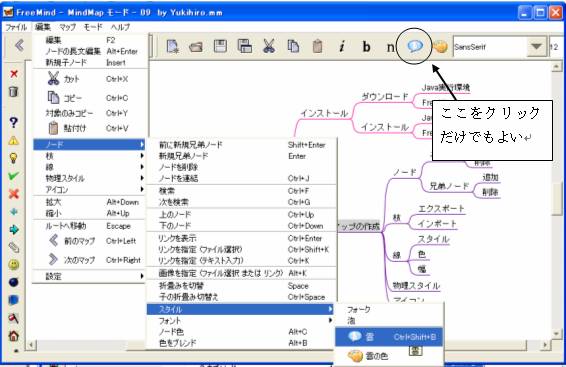Screen dimensions: 566x367
Task: Add the green check mark icon
Action: (x=13, y=176)
